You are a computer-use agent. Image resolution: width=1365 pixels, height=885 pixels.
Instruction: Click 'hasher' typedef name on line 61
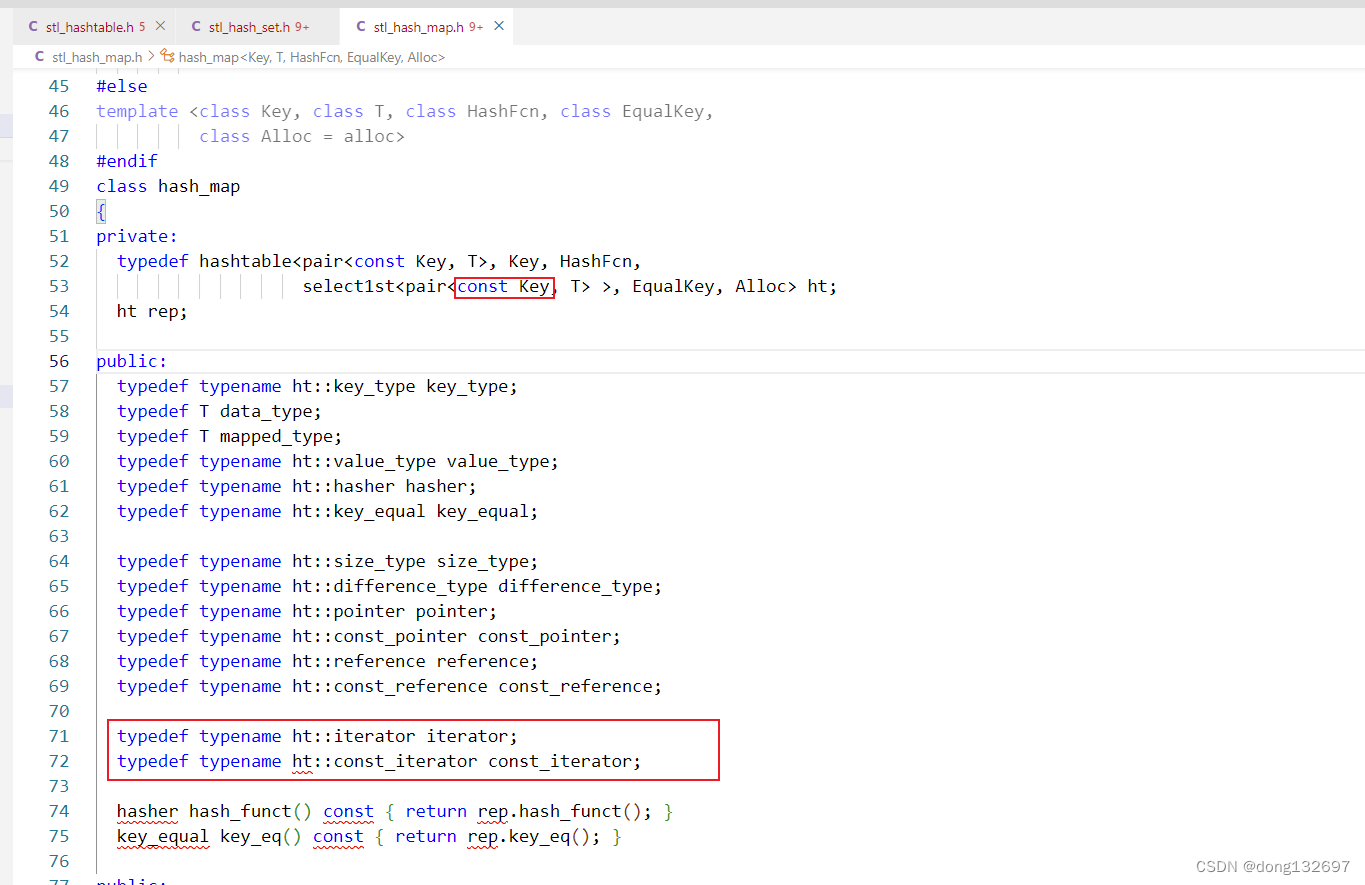click(436, 486)
